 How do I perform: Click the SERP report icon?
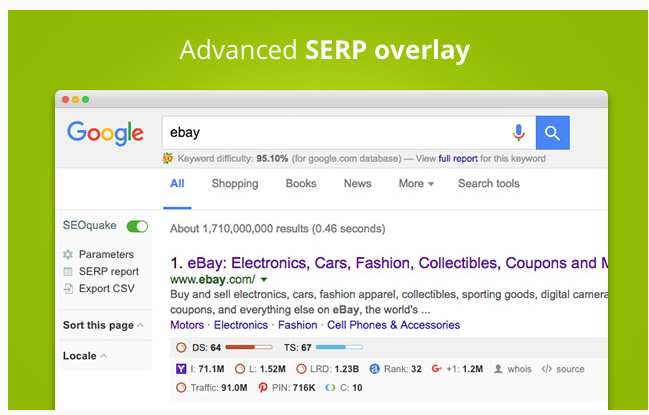[68, 272]
